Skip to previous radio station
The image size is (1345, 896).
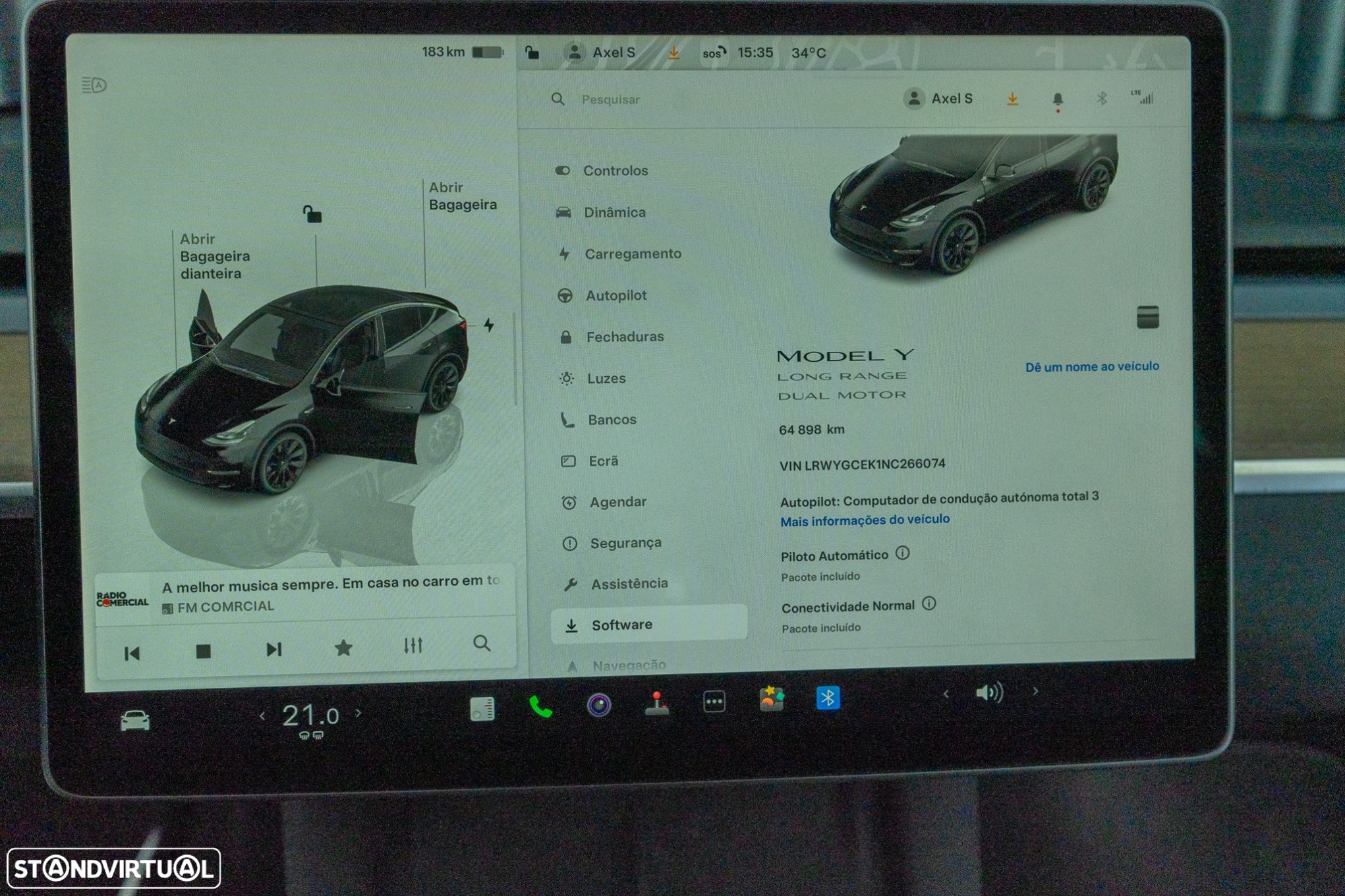click(132, 653)
